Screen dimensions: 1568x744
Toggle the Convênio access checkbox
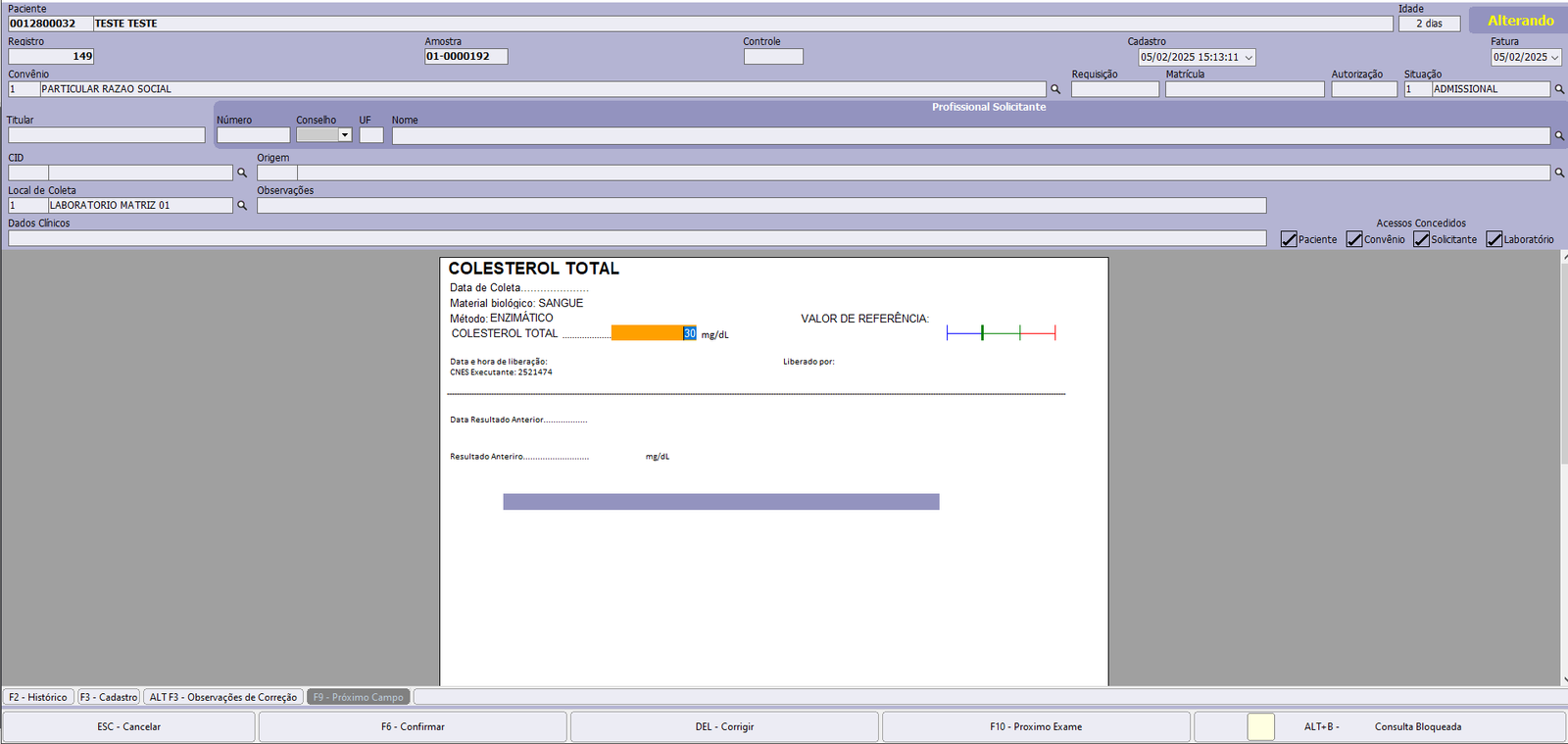[1354, 240]
